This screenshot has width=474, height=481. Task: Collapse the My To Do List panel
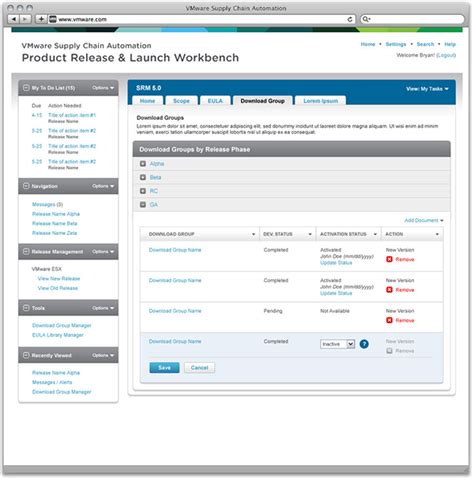26,88
